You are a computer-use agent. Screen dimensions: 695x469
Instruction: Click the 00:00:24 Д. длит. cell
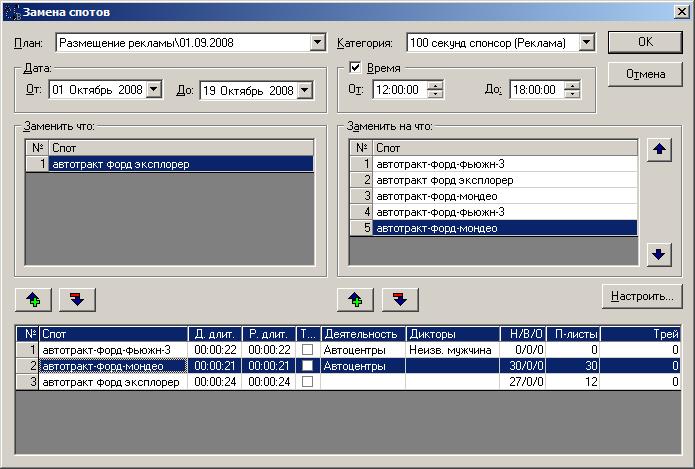point(215,382)
